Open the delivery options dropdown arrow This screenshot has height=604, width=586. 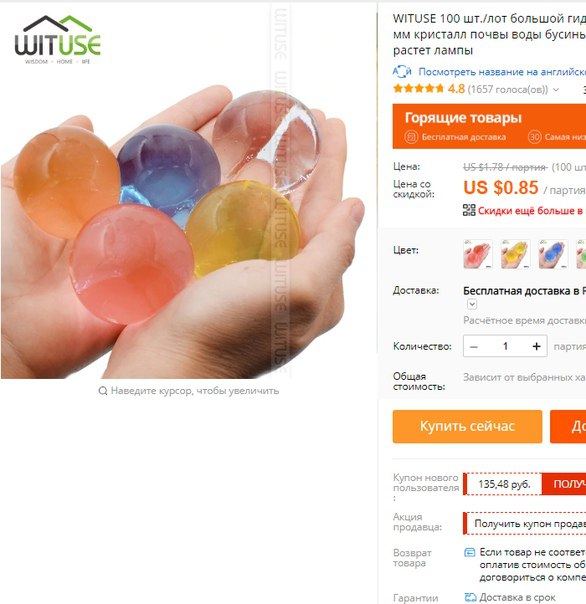pyautogui.click(x=472, y=304)
